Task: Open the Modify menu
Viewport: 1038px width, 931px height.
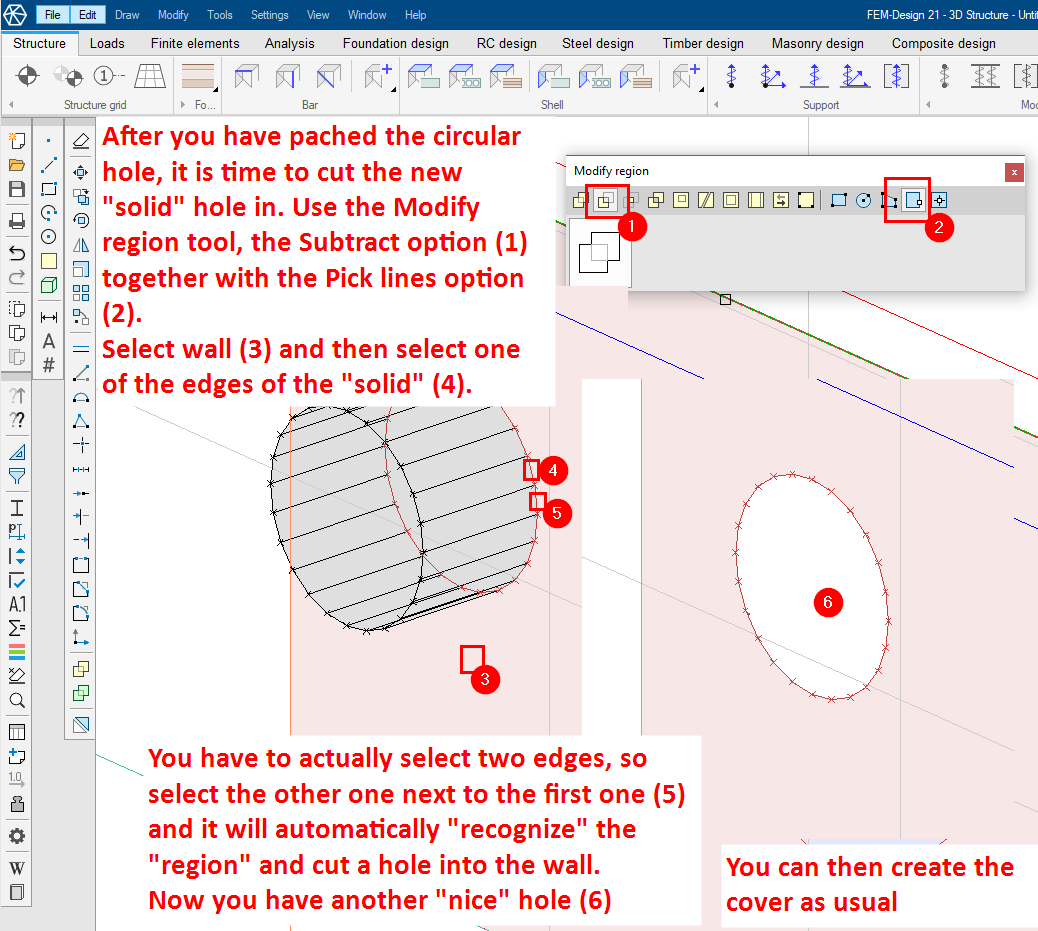Action: (x=173, y=15)
